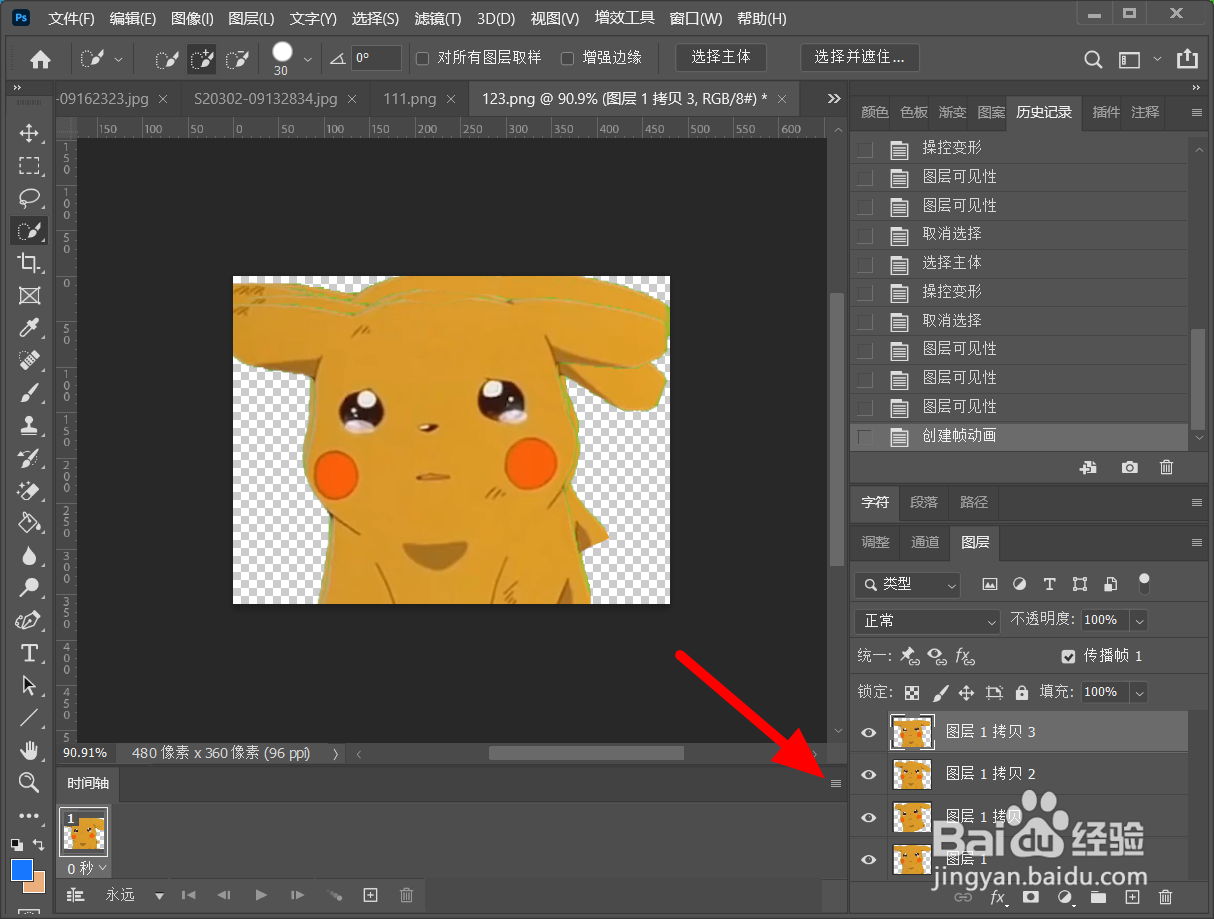Open blend mode 正常 dropdown
Viewport: 1214px width, 919px height.
(927, 621)
